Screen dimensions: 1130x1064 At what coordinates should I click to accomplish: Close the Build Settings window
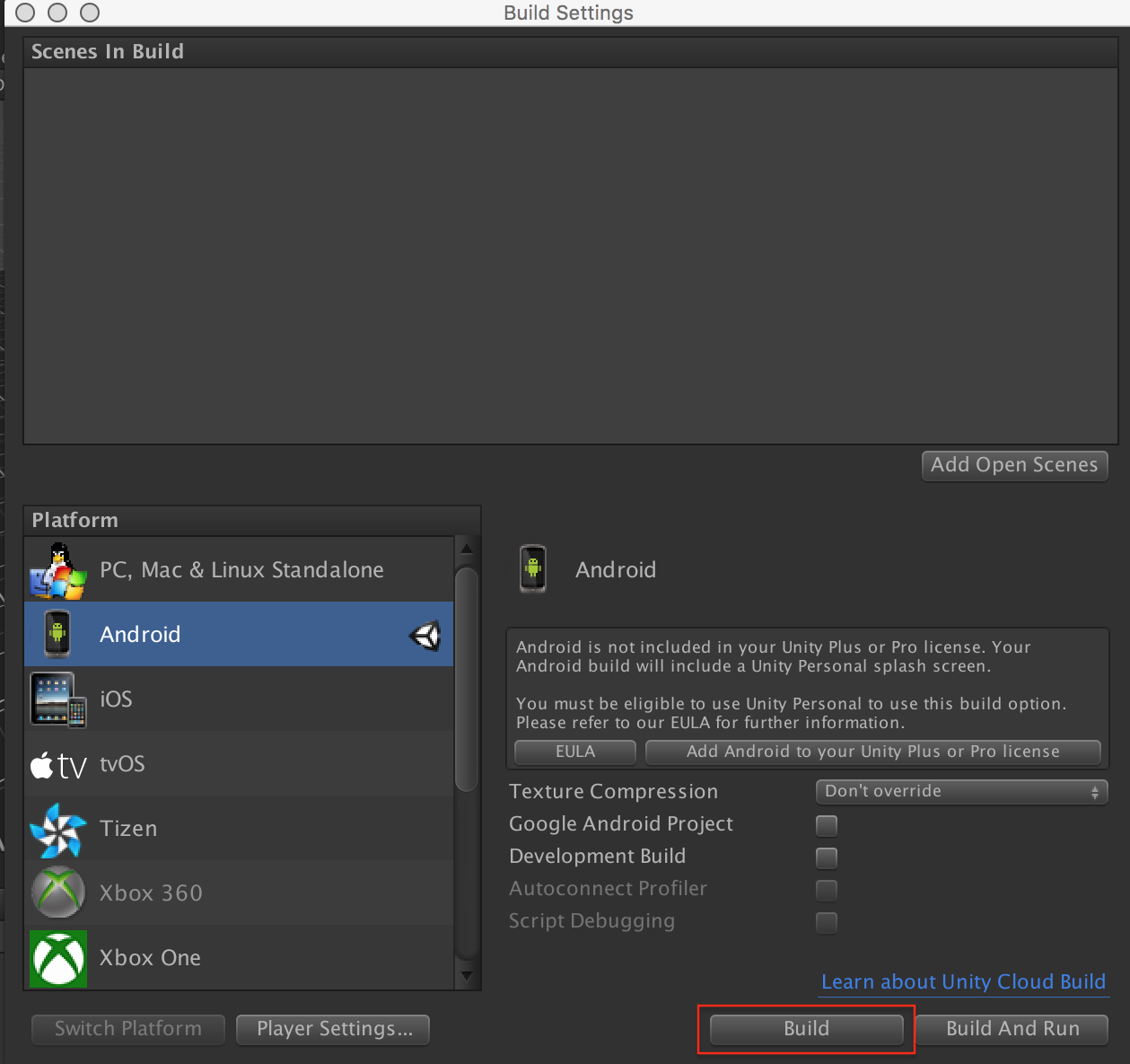pyautogui.click(x=25, y=13)
